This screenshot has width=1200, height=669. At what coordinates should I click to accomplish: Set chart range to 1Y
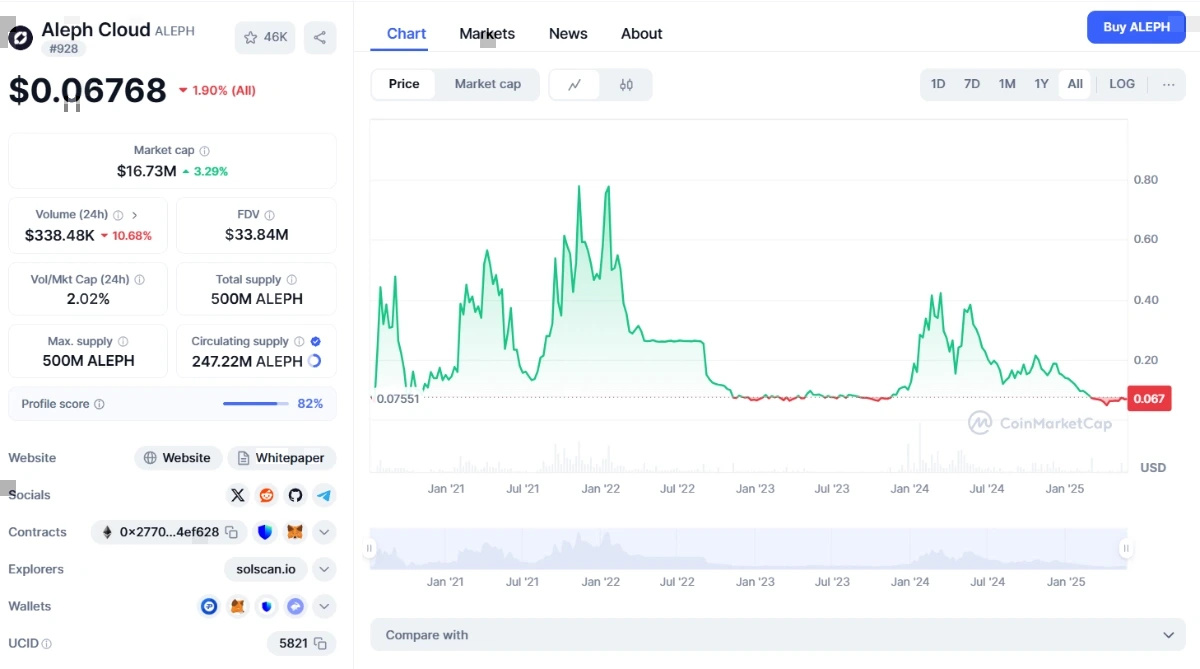tap(1041, 84)
